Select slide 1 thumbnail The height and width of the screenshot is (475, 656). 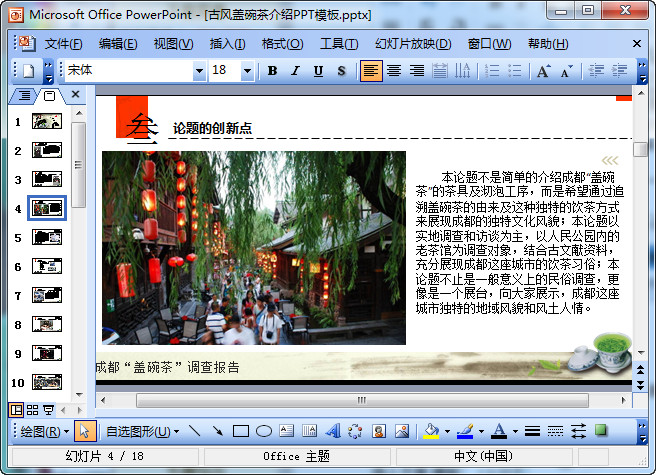point(47,121)
